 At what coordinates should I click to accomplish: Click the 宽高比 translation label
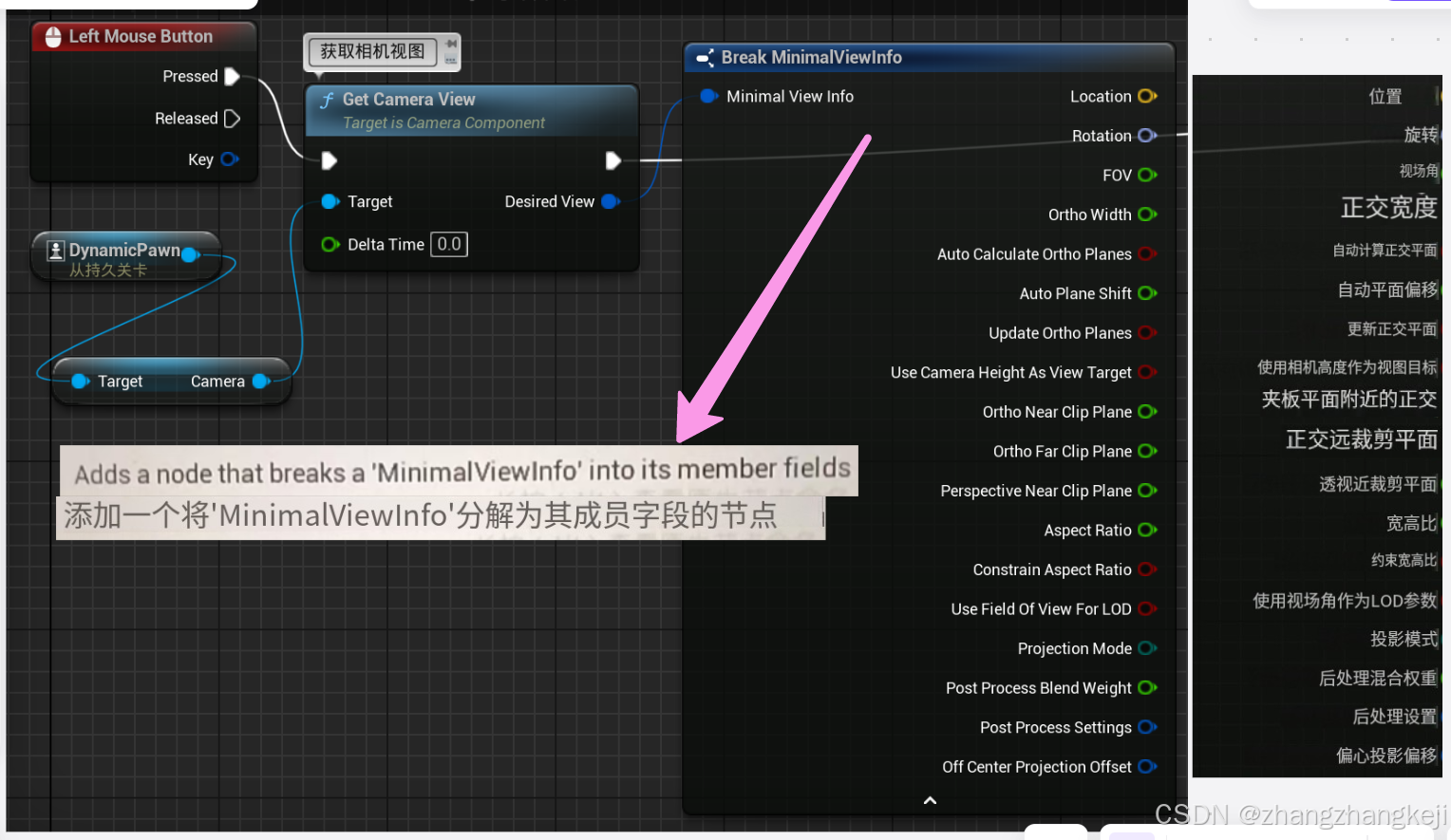(x=1412, y=523)
